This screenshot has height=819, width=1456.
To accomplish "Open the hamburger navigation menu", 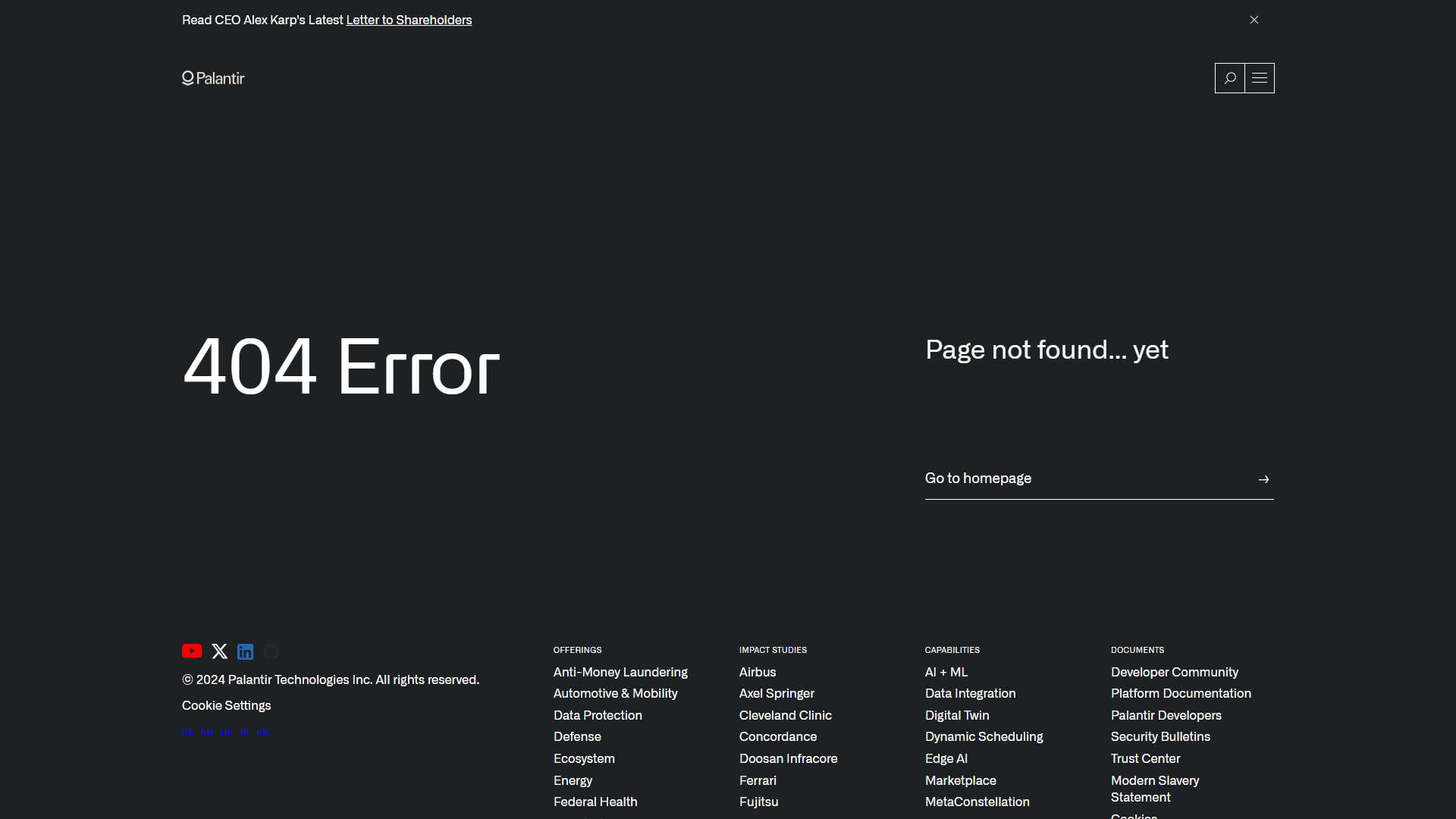I will click(1260, 77).
